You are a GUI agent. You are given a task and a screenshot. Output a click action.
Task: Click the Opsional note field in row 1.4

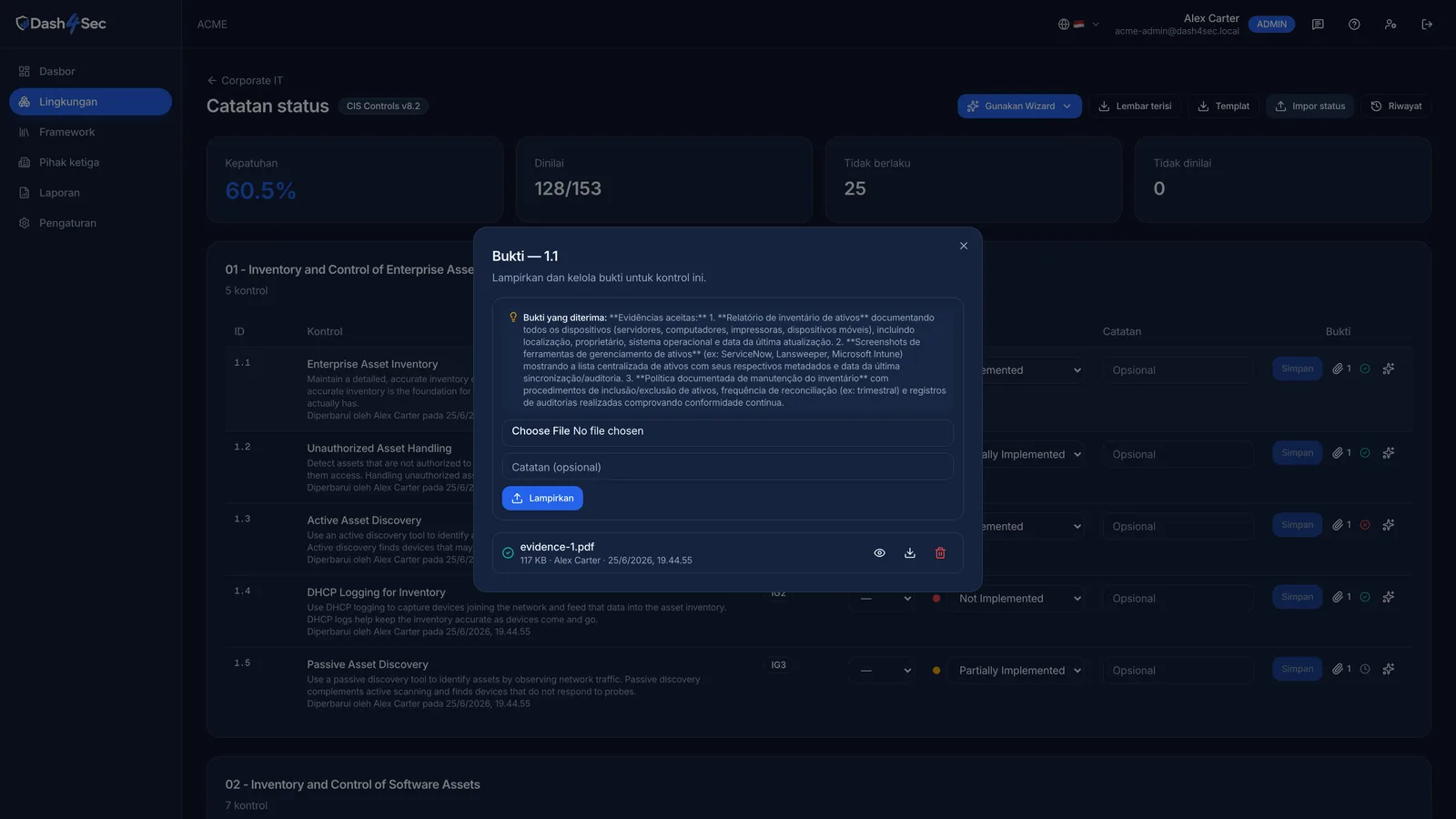click(1178, 599)
